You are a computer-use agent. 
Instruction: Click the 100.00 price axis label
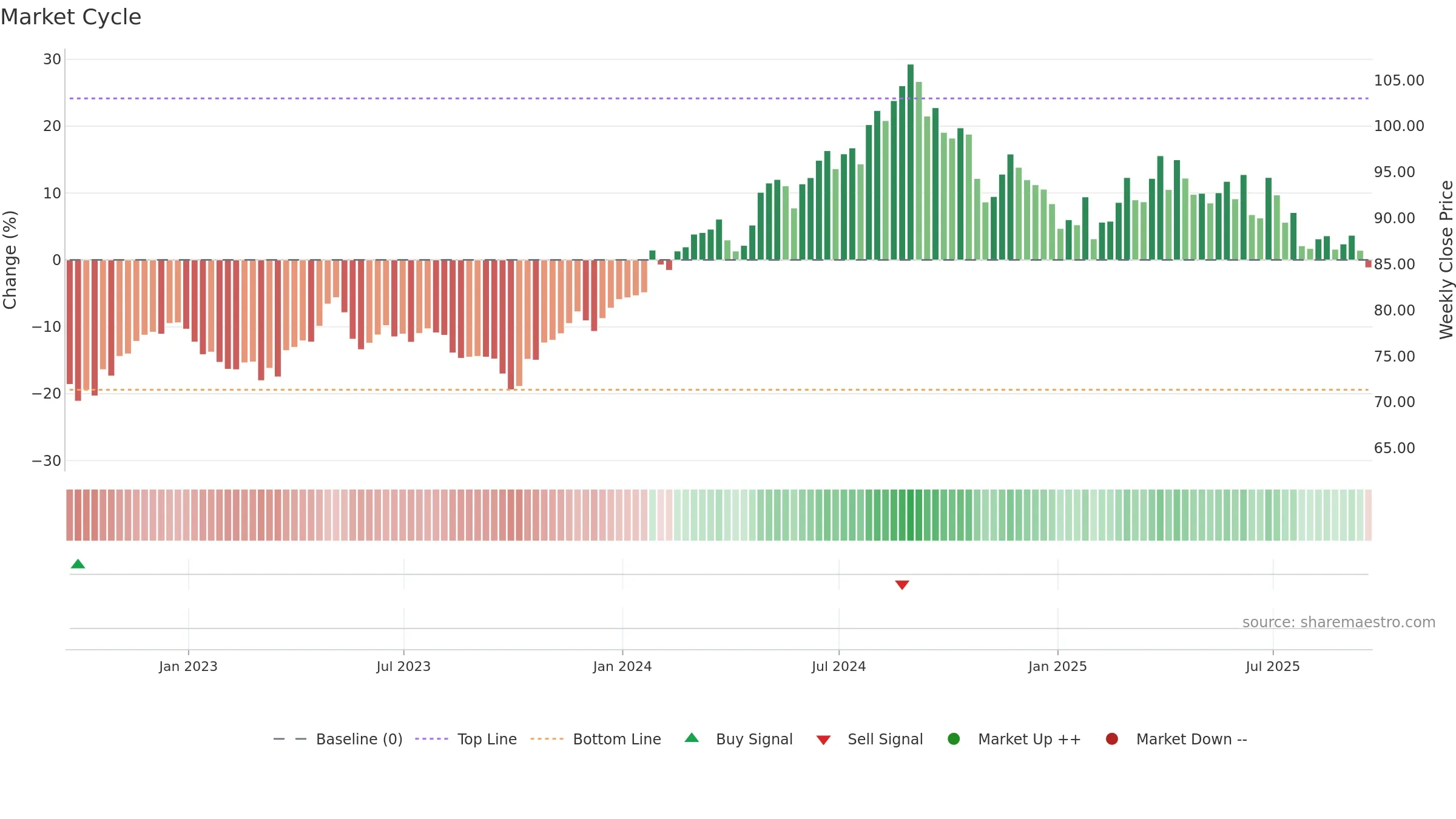pos(1399,126)
